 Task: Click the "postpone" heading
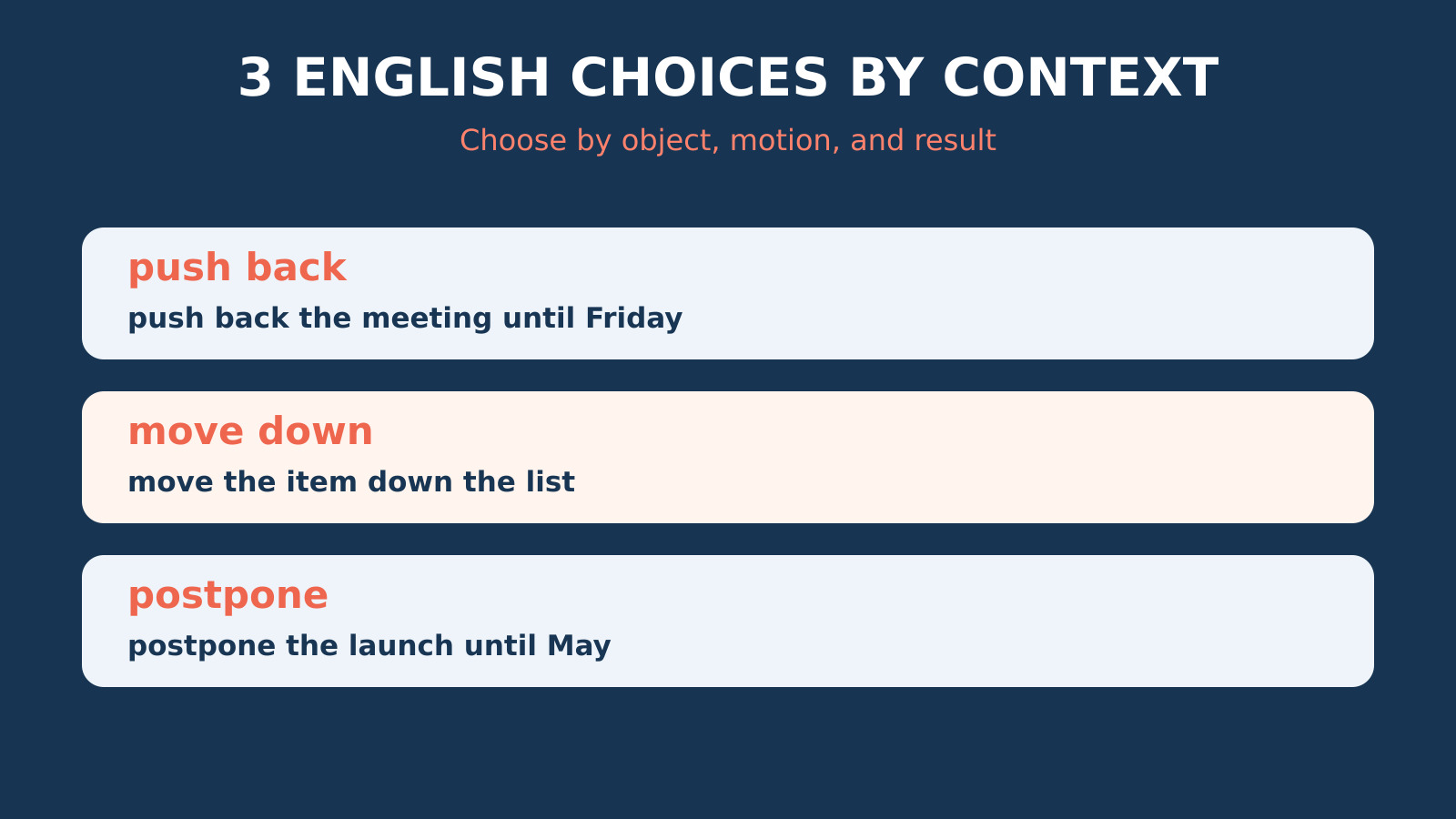[227, 596]
